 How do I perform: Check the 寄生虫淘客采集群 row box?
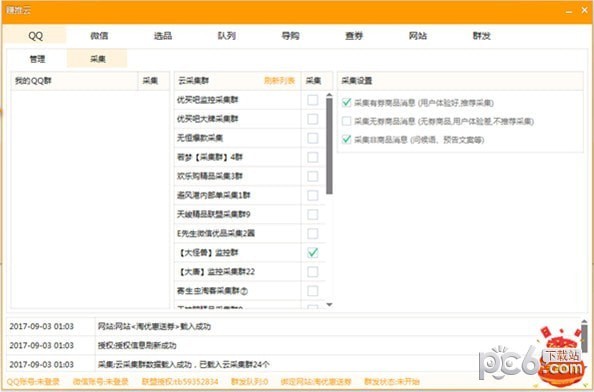(x=313, y=291)
